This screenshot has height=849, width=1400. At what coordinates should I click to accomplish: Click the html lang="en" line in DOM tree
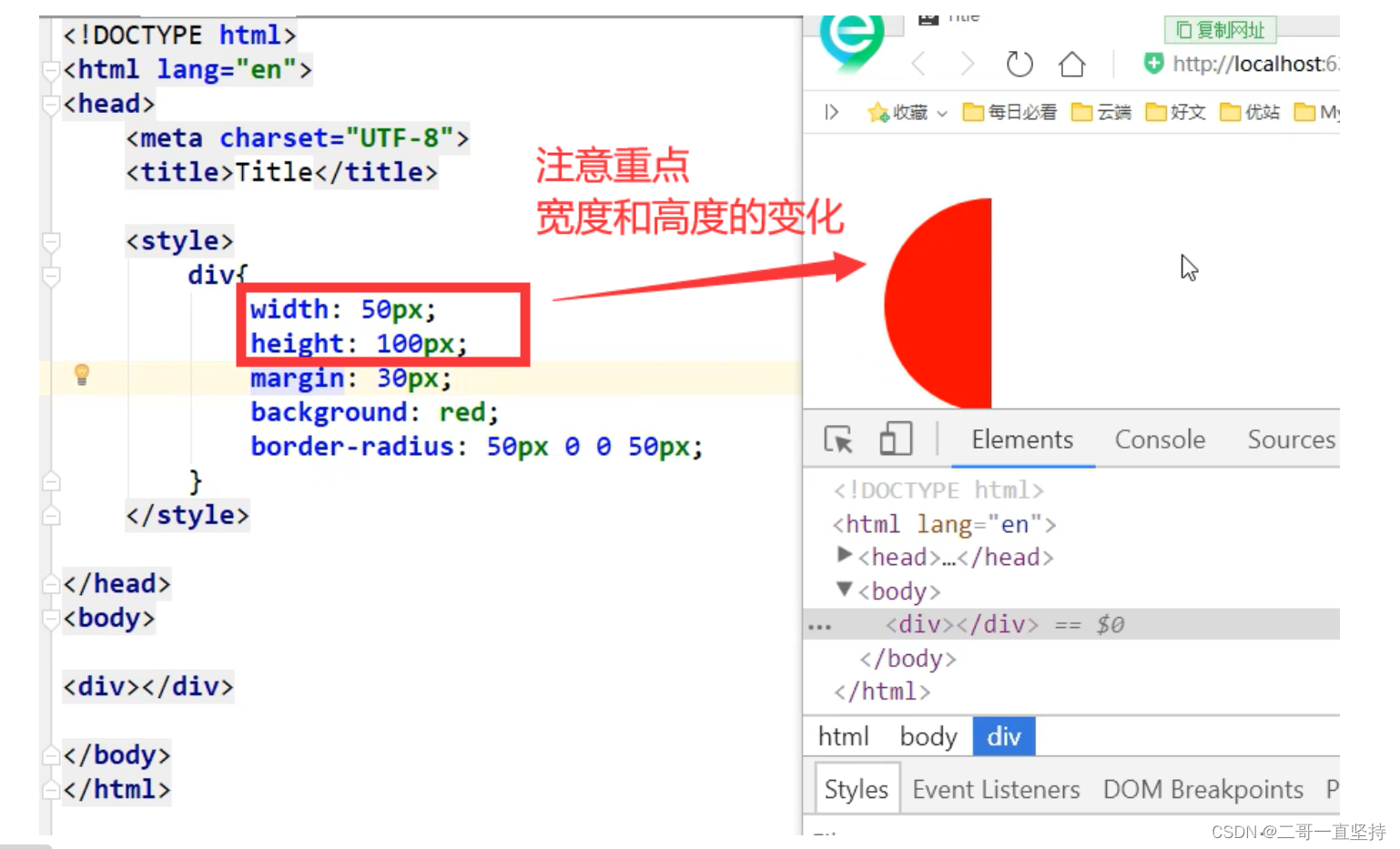(x=944, y=524)
